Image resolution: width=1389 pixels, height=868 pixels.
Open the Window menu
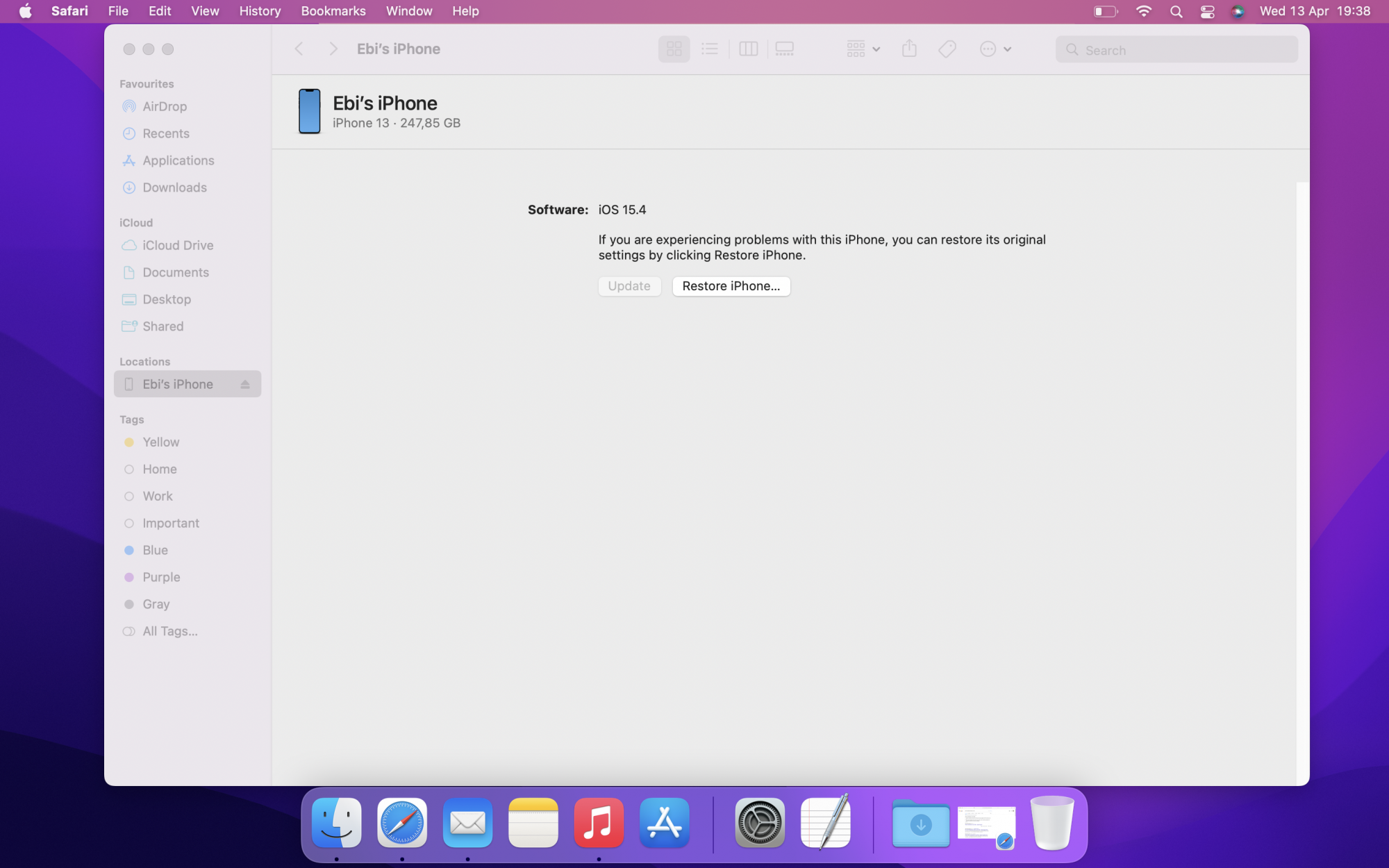tap(409, 11)
